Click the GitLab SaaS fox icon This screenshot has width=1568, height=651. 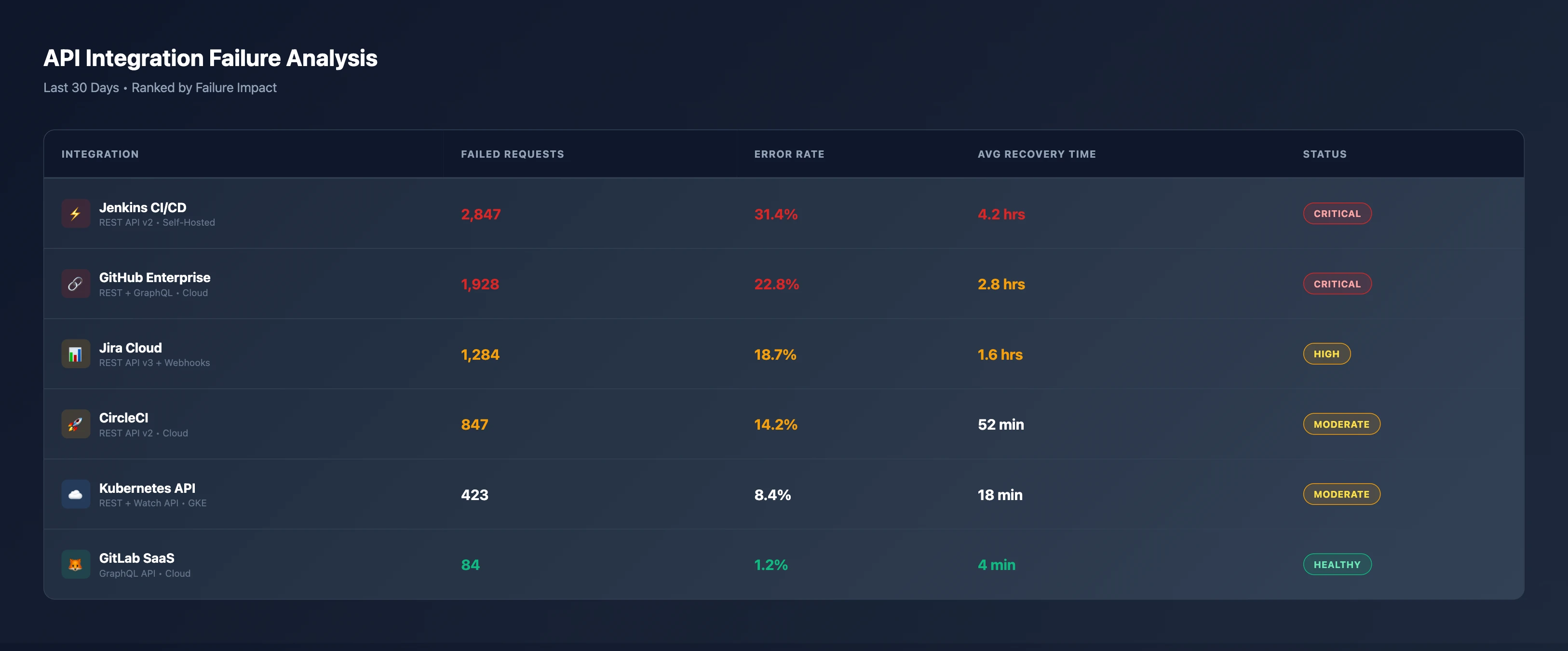76,565
